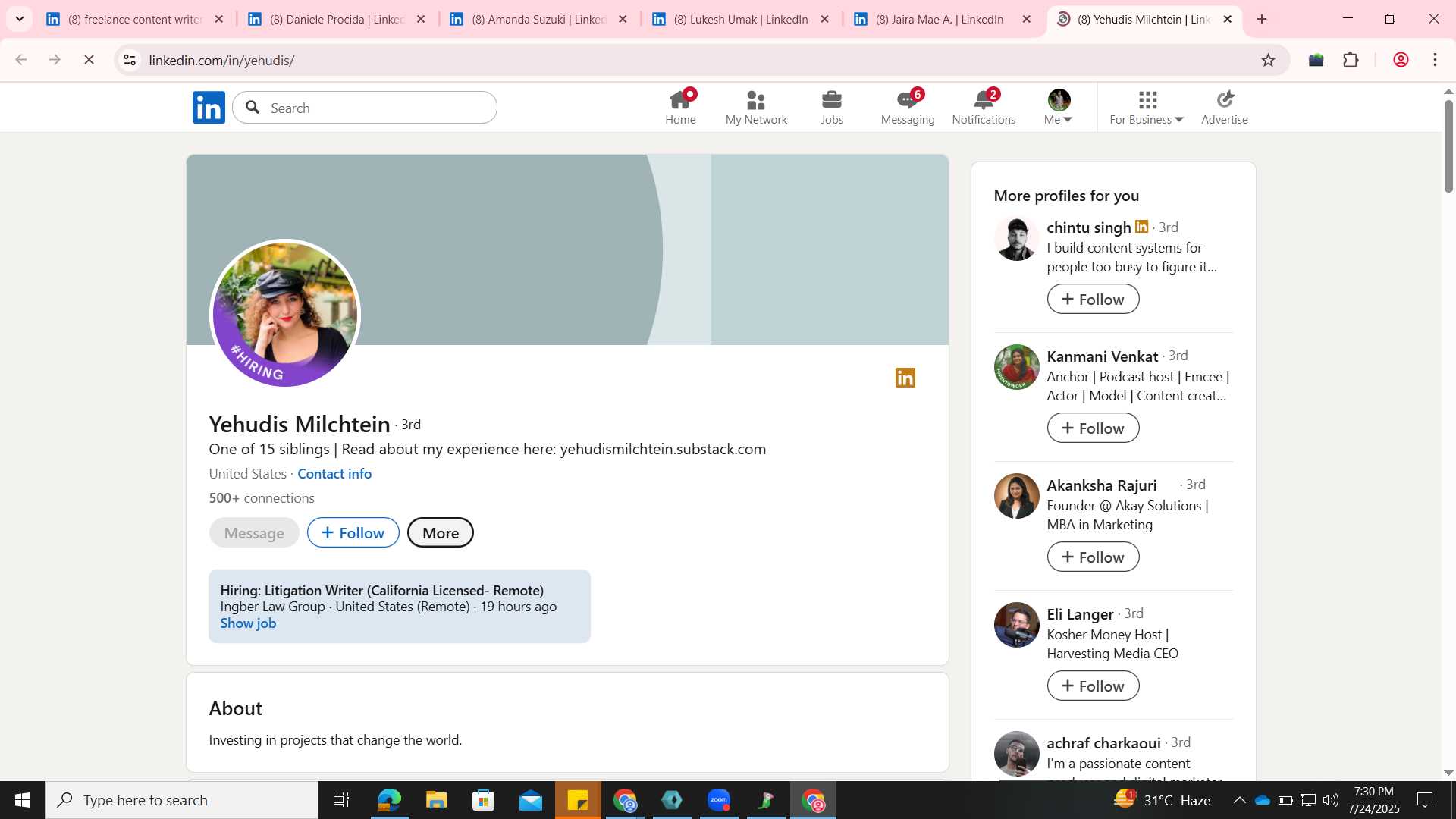1456x819 pixels.
Task: Go to the LinkedIn Home icon
Action: pyautogui.click(x=680, y=108)
